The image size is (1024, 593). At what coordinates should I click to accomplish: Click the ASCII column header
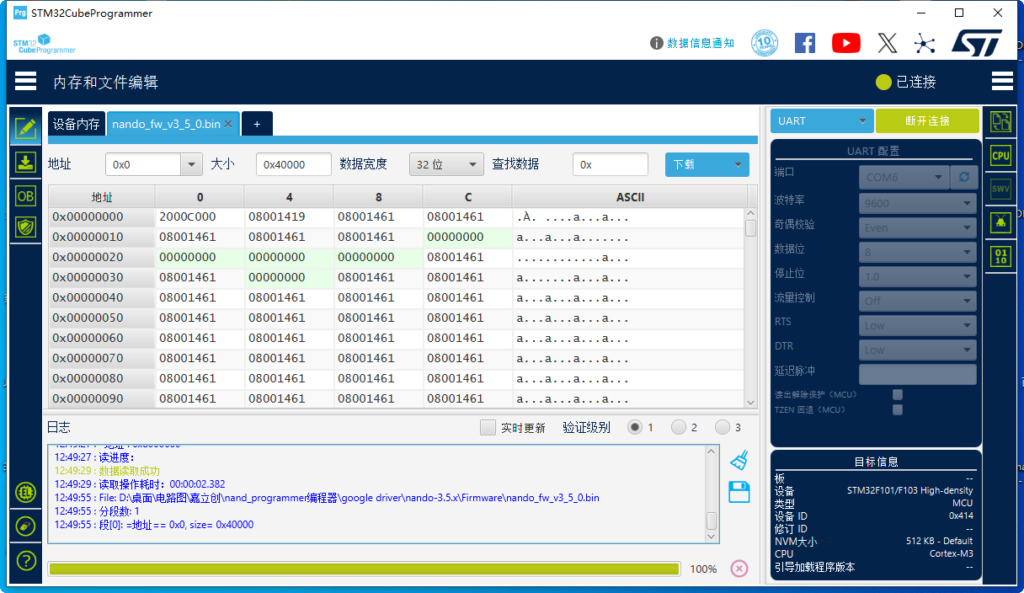[630, 197]
